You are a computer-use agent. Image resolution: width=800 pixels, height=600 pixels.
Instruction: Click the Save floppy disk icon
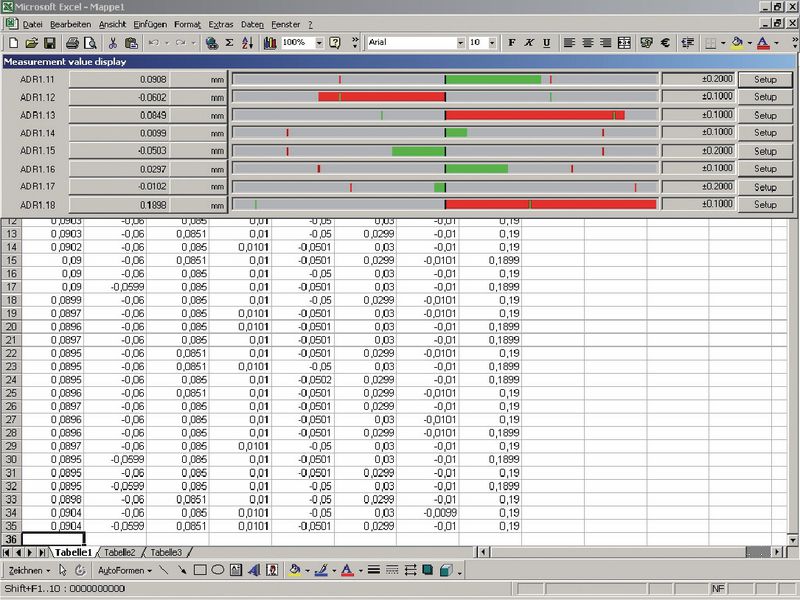[x=48, y=43]
